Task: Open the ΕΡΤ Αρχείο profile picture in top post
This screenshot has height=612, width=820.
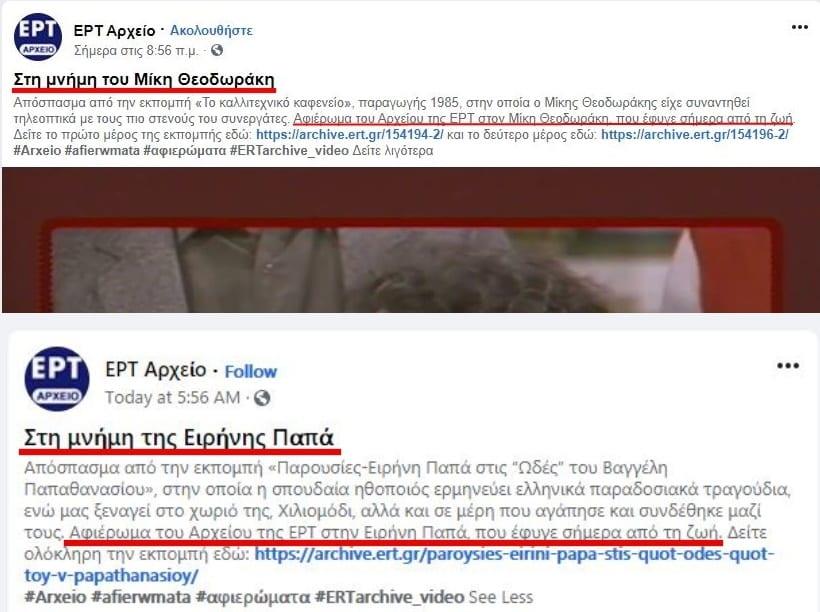Action: pos(38,38)
